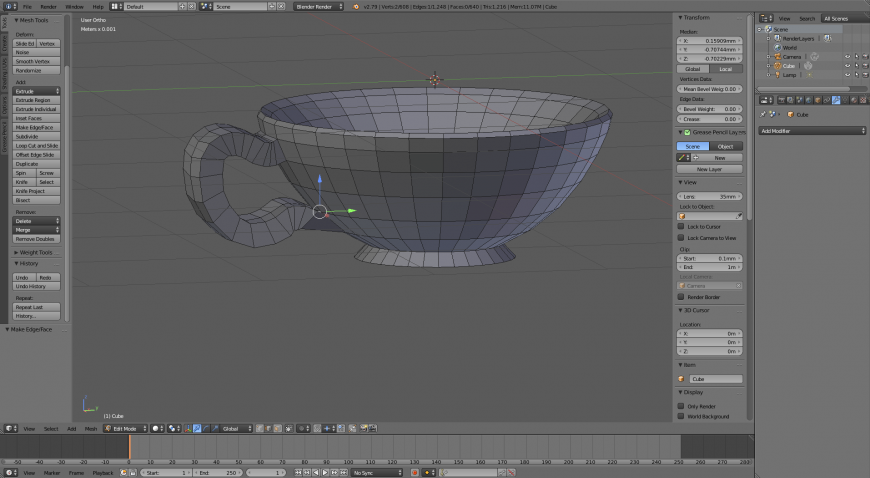The image size is (870, 478).
Task: Collapse the Transform panel
Action: (680, 18)
